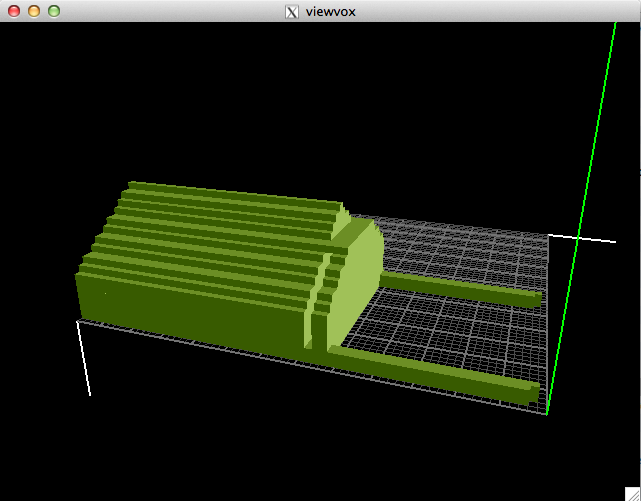
Task: Click the bright green axis line
Action: (x=581, y=219)
